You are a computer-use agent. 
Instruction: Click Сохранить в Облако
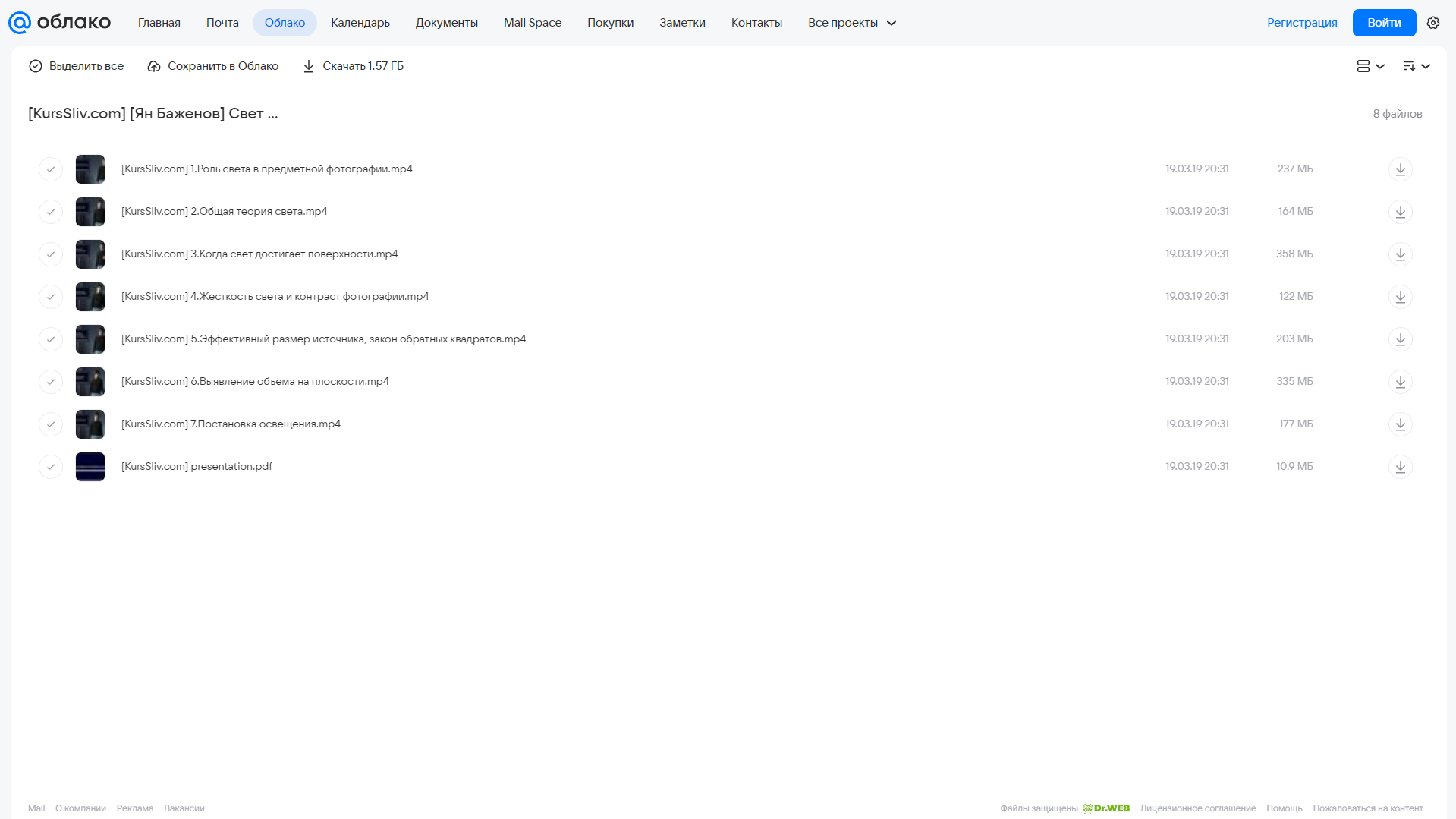coord(213,66)
